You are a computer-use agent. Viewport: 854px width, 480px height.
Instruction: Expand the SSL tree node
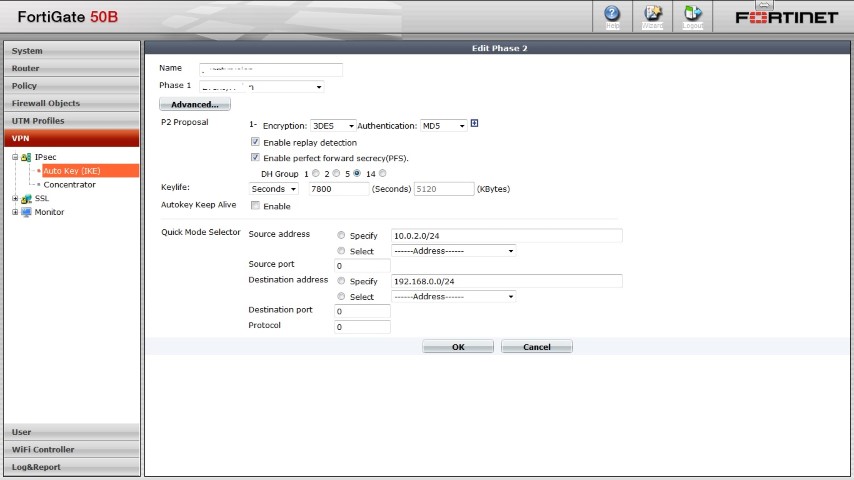click(x=15, y=198)
